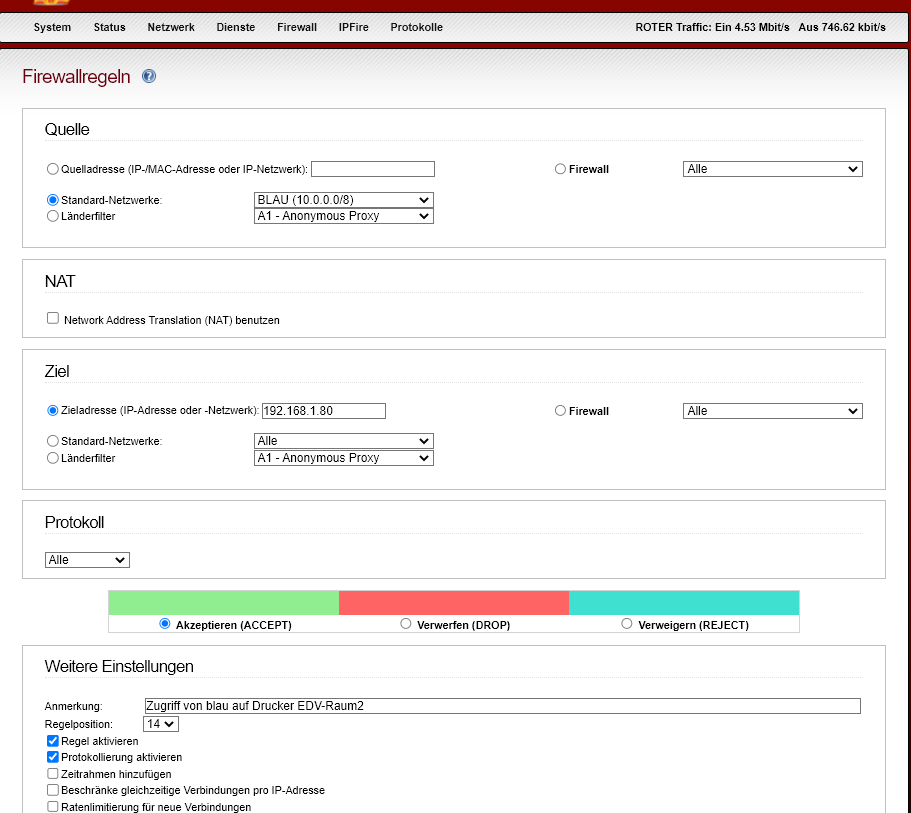Select the Quelladresse radio button
The width and height of the screenshot is (911, 813).
pyautogui.click(x=53, y=169)
